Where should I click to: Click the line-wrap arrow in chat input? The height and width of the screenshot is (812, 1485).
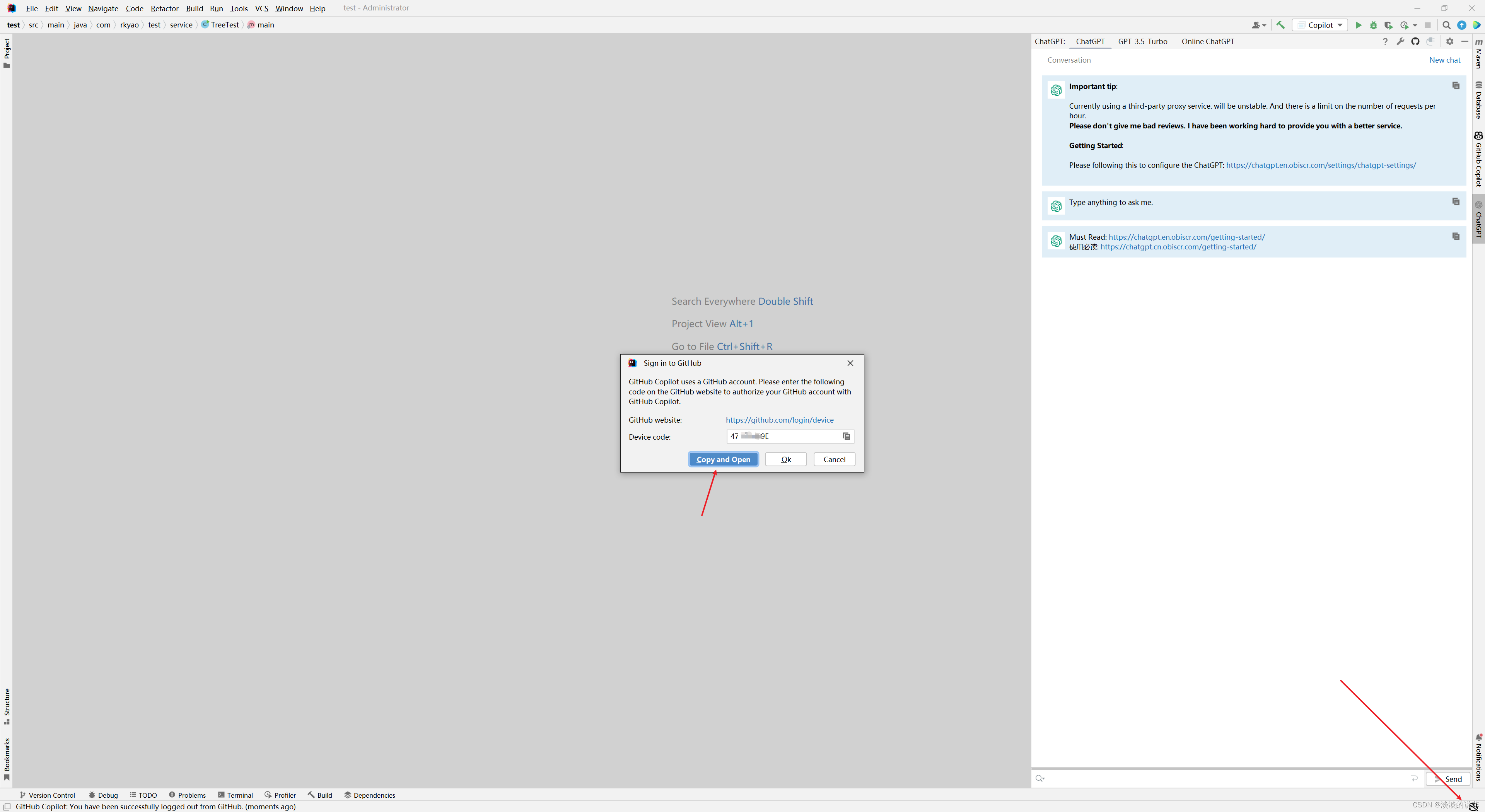click(1414, 779)
